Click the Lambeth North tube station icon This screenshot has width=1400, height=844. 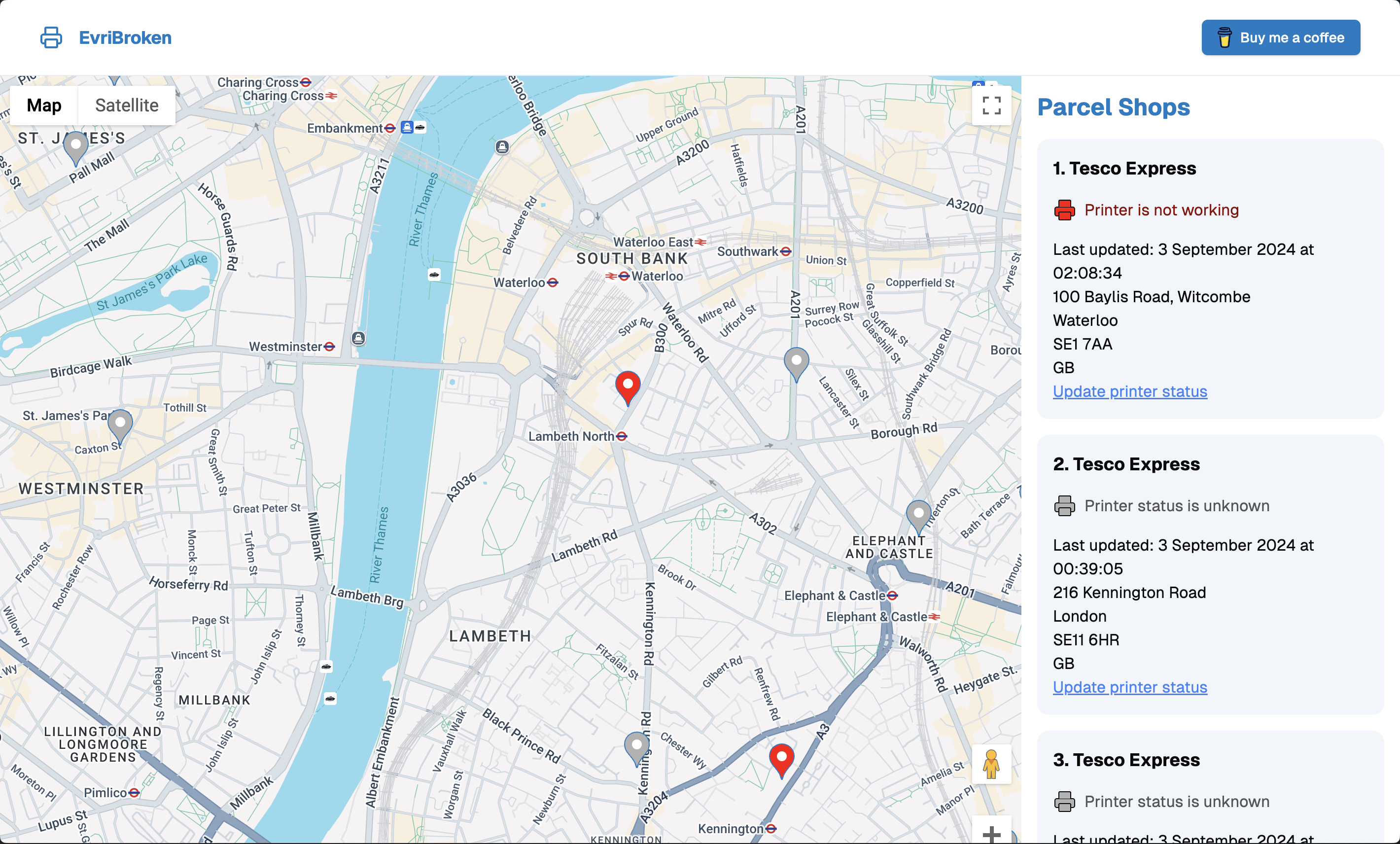tap(622, 436)
